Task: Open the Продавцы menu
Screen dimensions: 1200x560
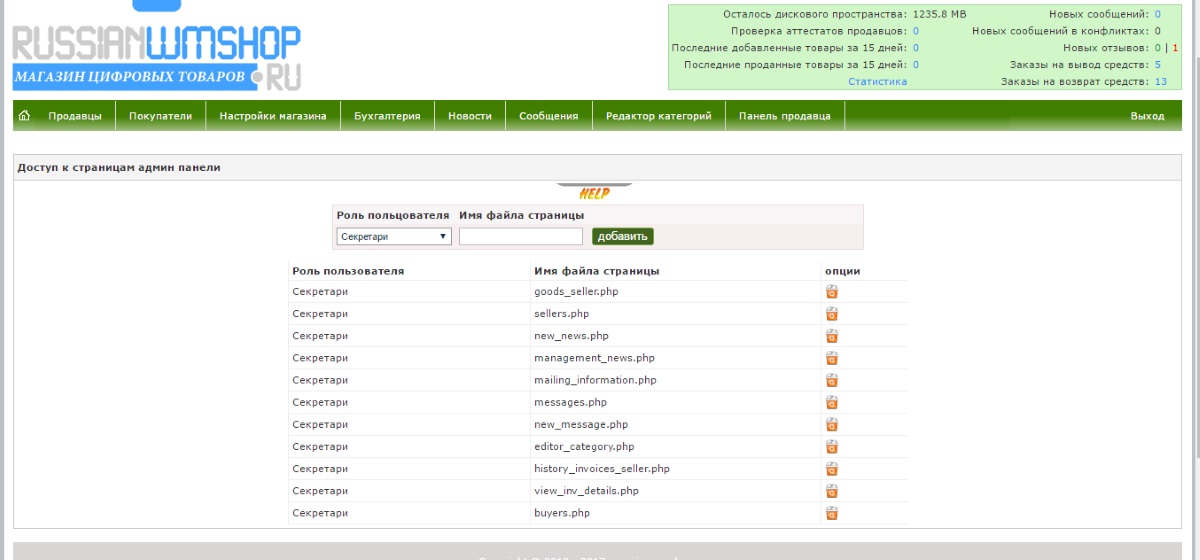Action: (75, 116)
